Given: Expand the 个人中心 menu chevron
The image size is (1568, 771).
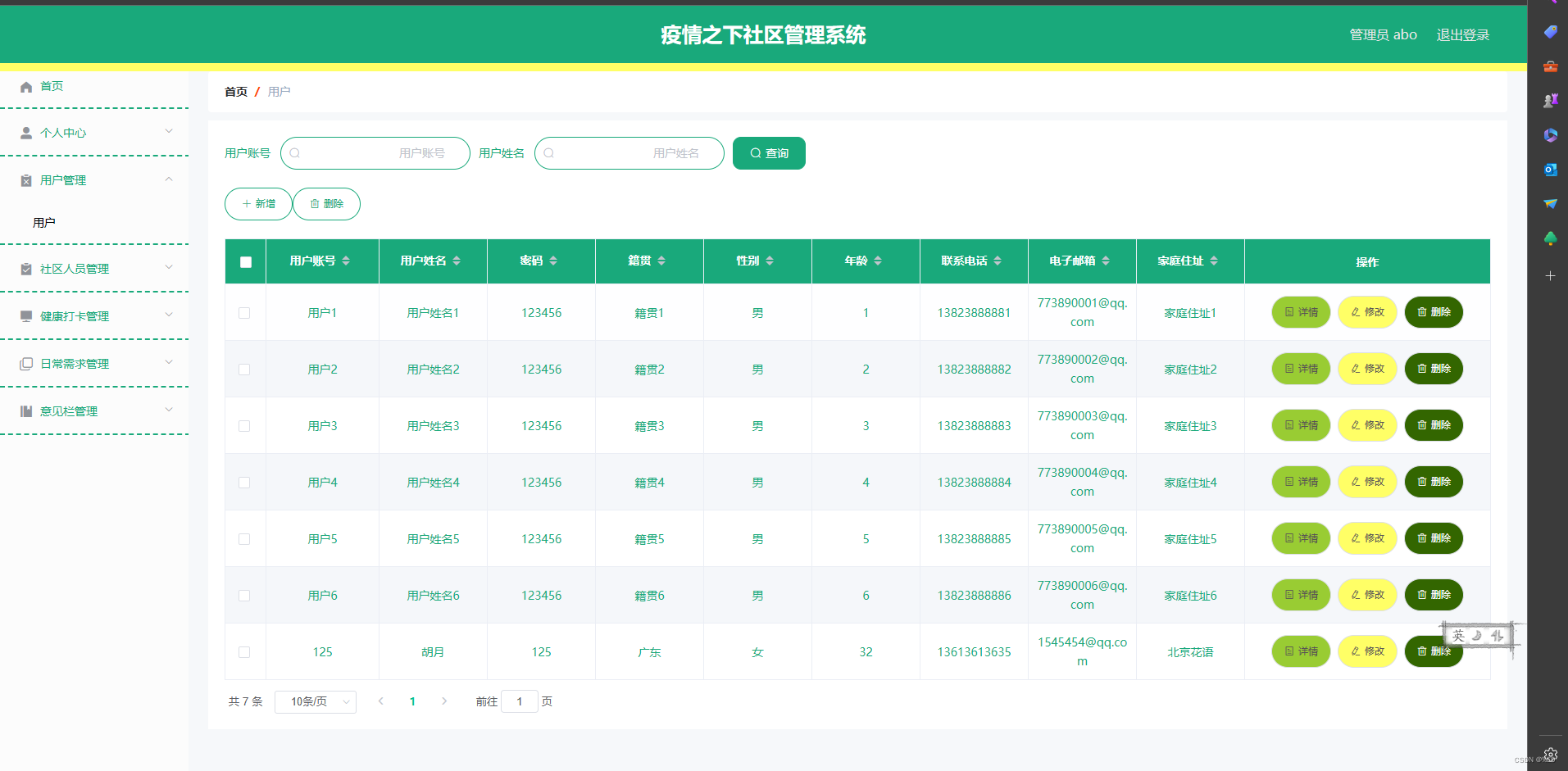Looking at the screenshot, I should (x=169, y=131).
